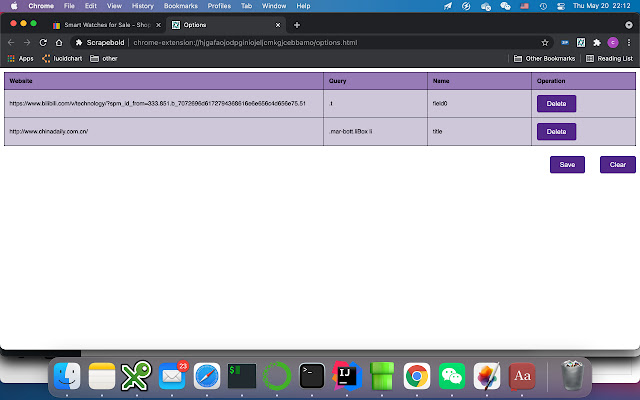Open the Extensions puzzle icon

pos(597,43)
